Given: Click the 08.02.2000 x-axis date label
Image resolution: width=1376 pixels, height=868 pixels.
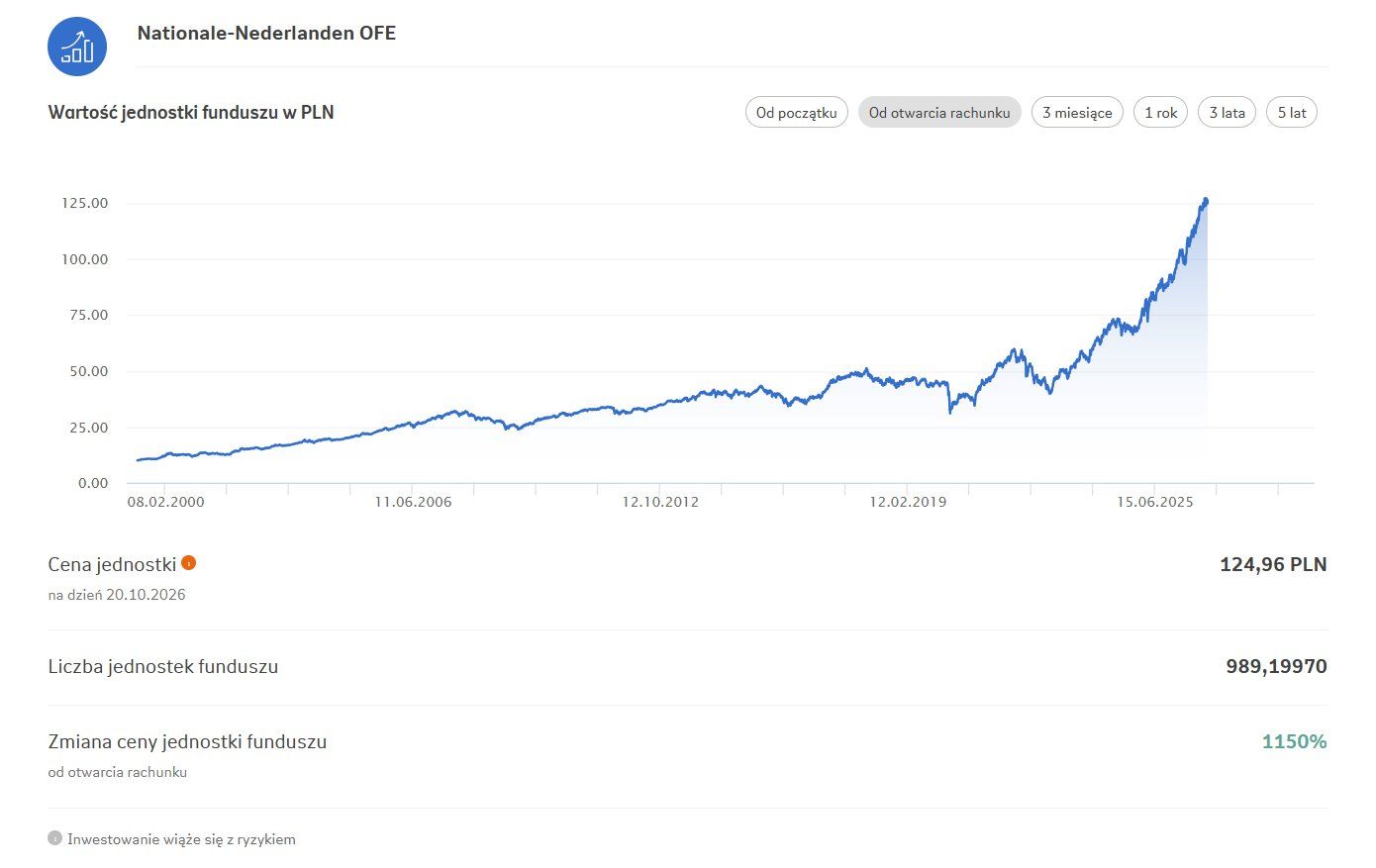Looking at the screenshot, I should point(166,502).
